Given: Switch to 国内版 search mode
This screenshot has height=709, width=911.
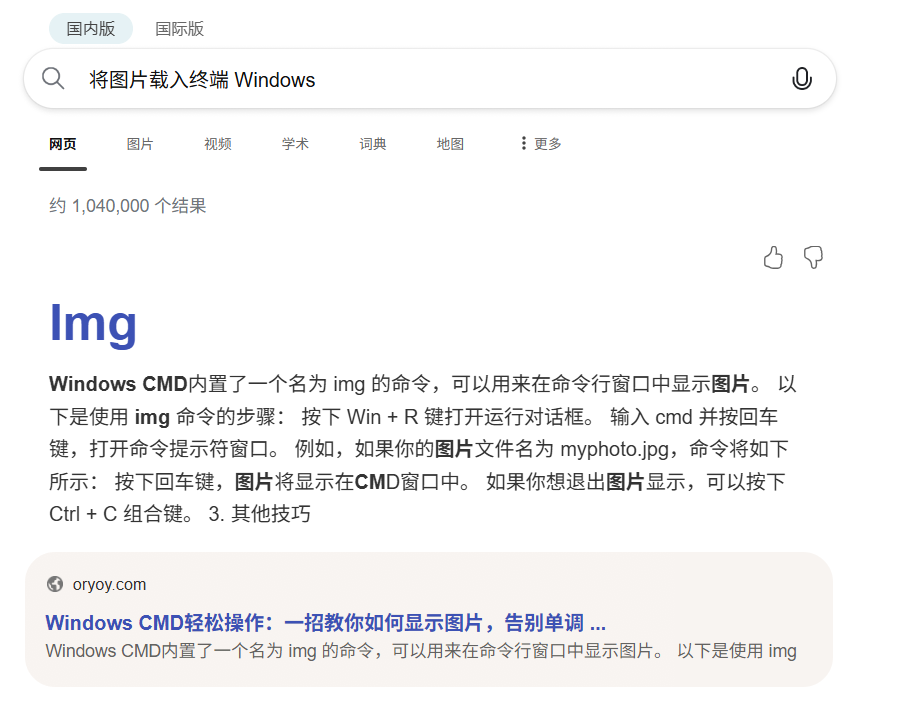Looking at the screenshot, I should click(x=91, y=29).
